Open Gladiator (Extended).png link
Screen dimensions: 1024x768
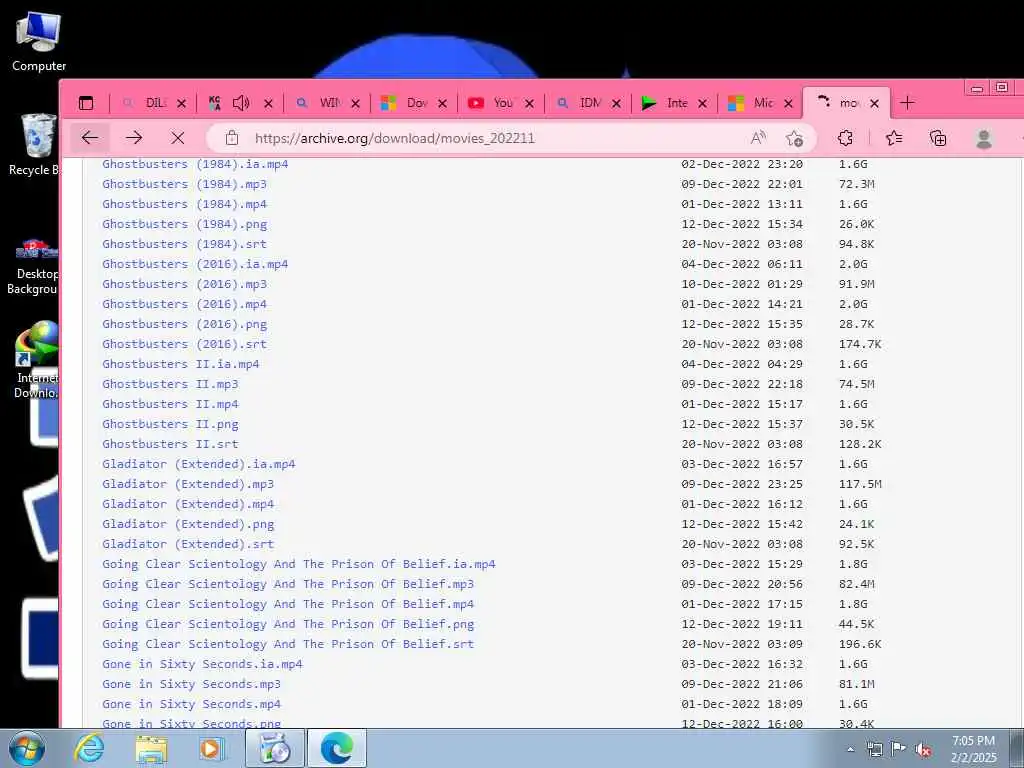(x=188, y=524)
